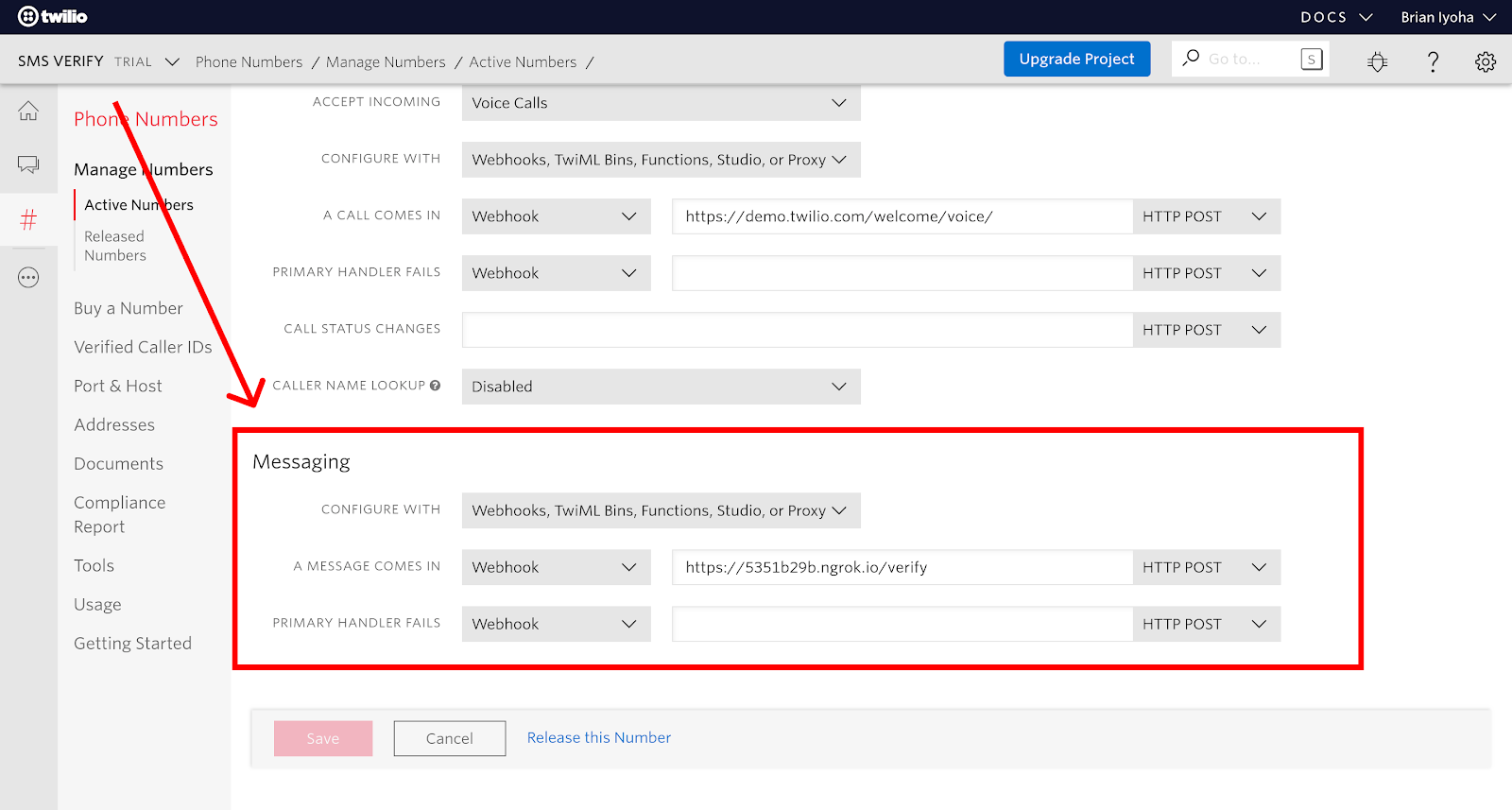Click the S shortcut key badge in search

pyautogui.click(x=1311, y=59)
